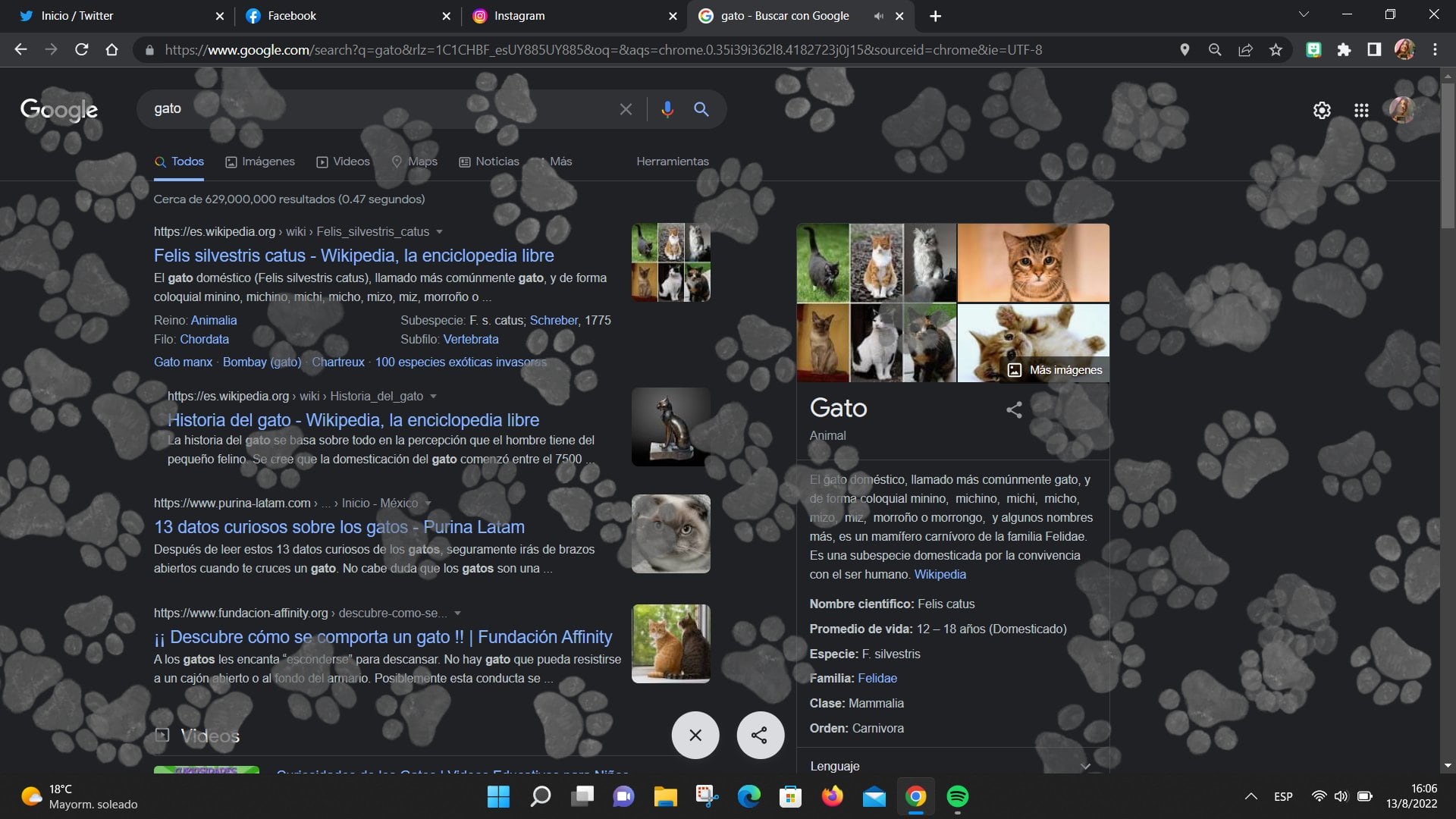
Task: Open the Google apps grid
Action: click(1361, 110)
